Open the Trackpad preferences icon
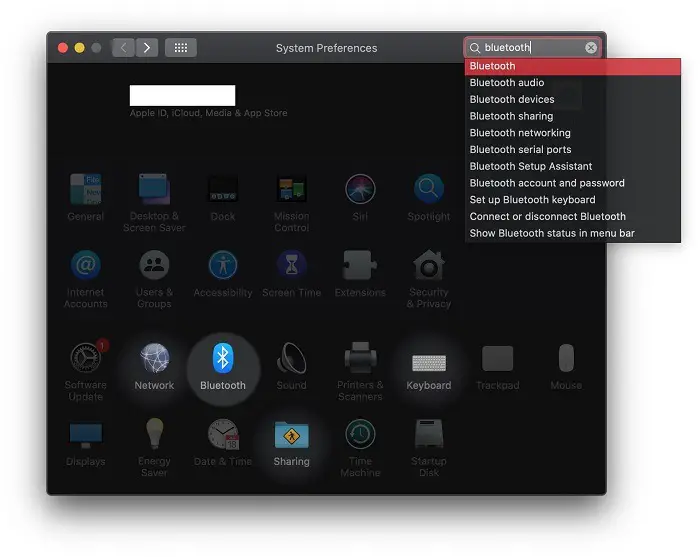Screen dimensions: 700x557 point(497,358)
